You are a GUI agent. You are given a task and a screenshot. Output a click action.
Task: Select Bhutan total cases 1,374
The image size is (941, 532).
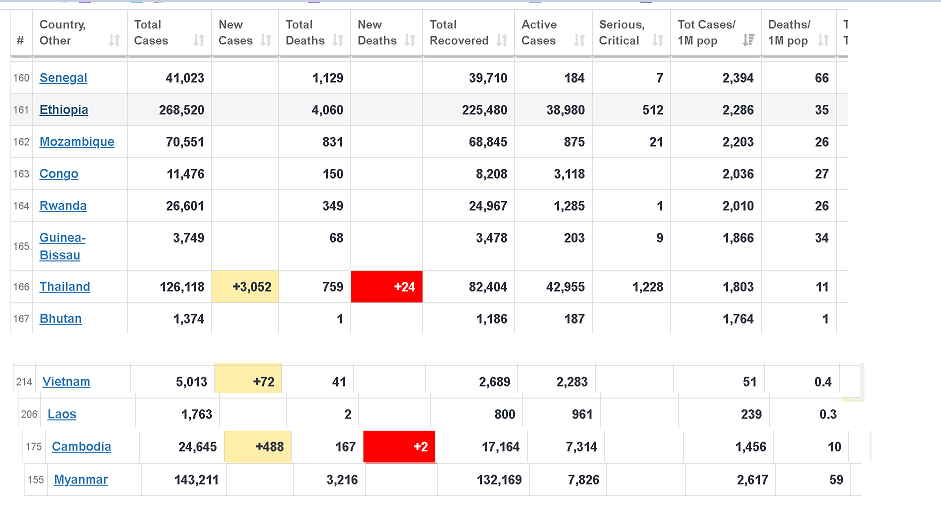click(x=188, y=319)
